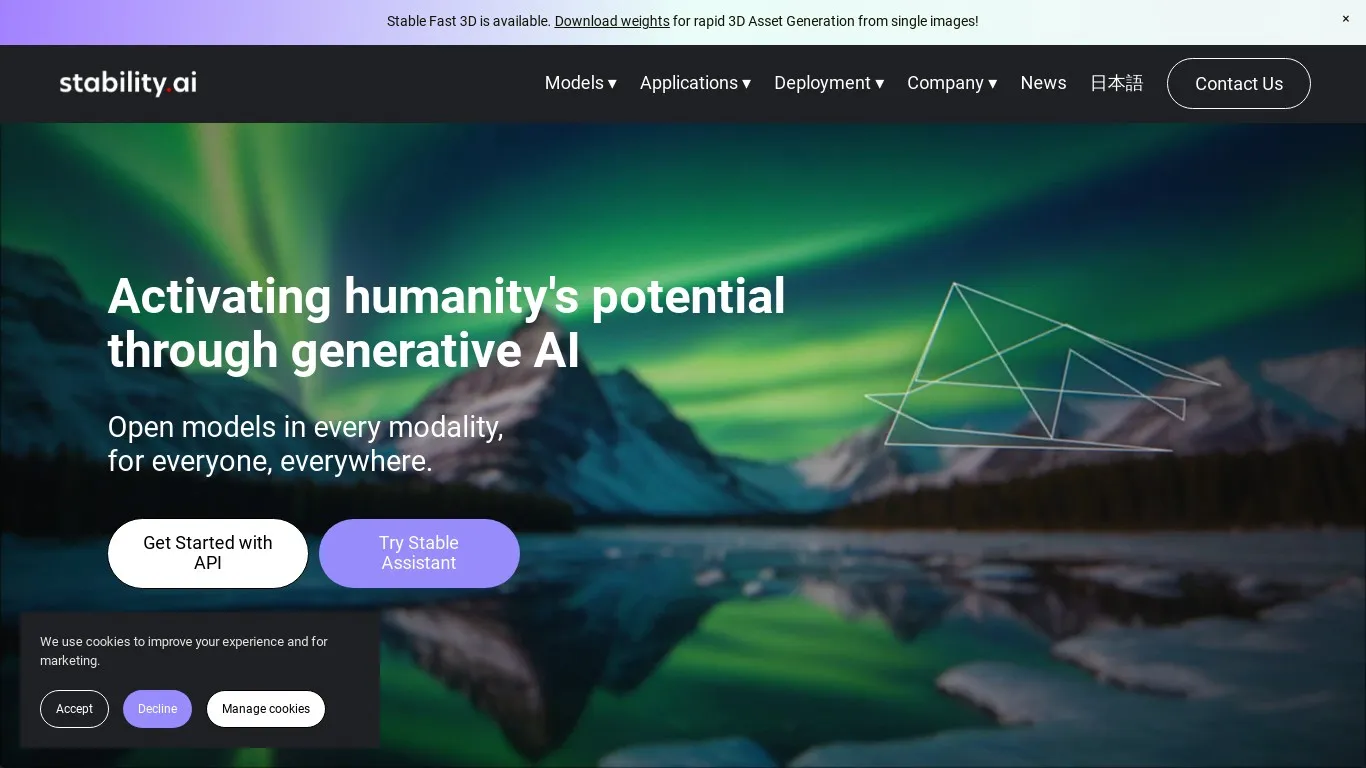Open Try Stable Assistant
Screen dimensions: 1366x768
tap(419, 553)
